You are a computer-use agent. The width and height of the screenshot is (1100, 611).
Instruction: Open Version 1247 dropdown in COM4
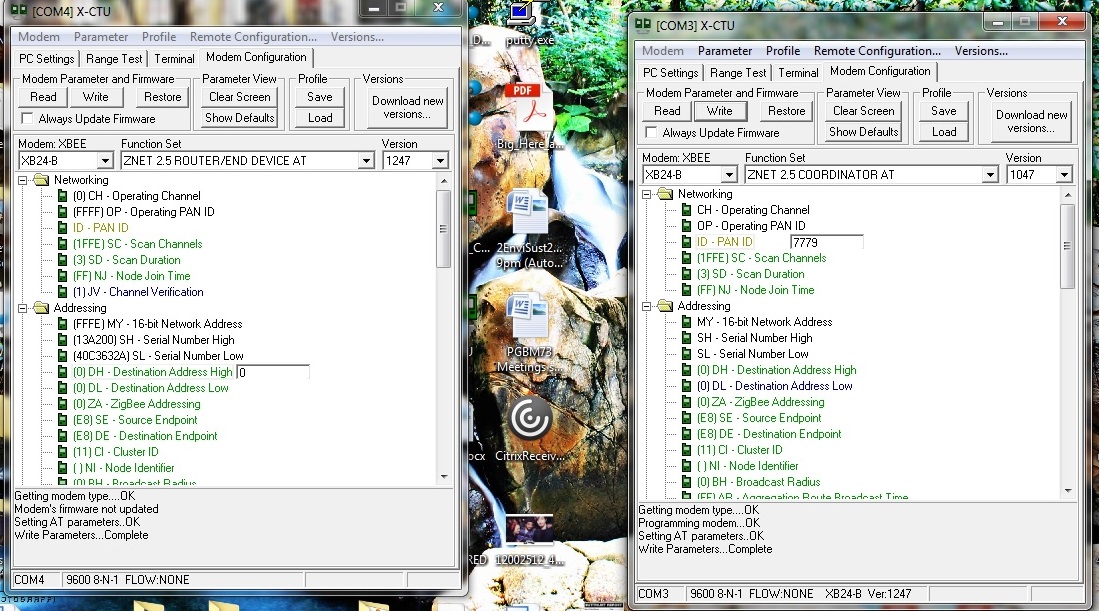click(x=440, y=161)
